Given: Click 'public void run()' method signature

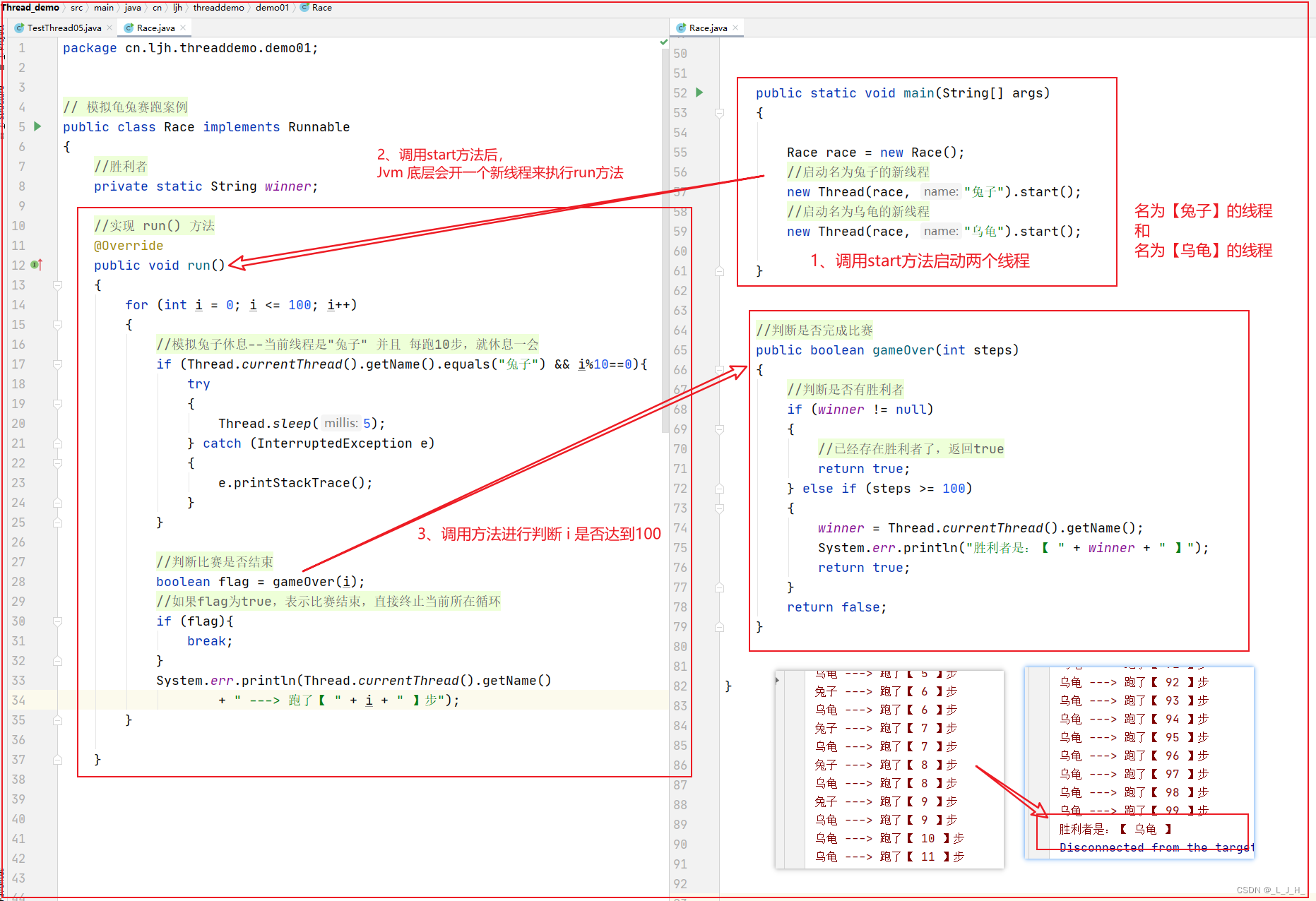Looking at the screenshot, I should coord(160,265).
